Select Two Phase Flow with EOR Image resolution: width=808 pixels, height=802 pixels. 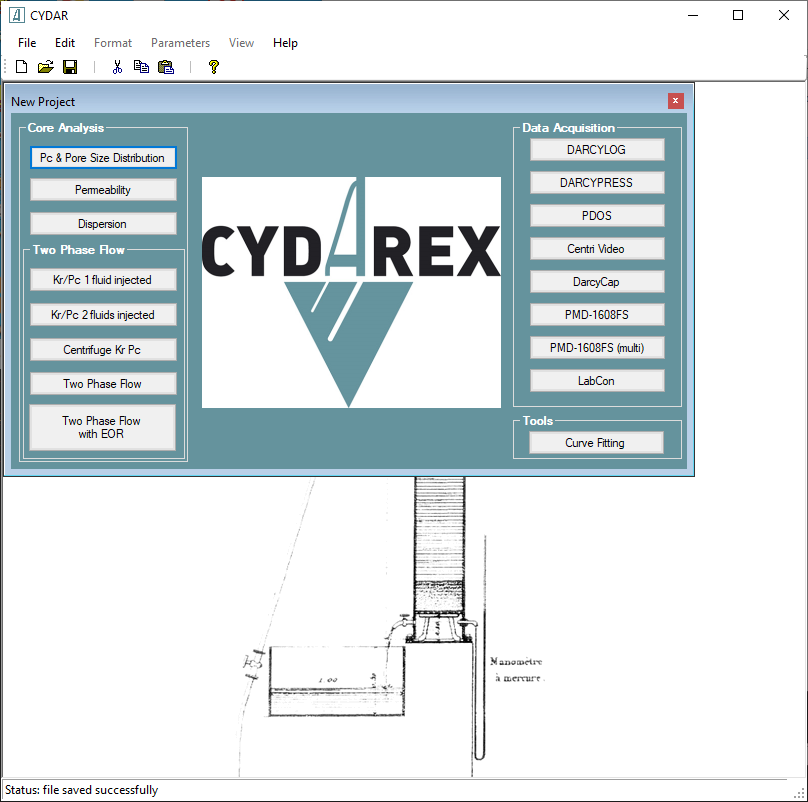coord(103,427)
